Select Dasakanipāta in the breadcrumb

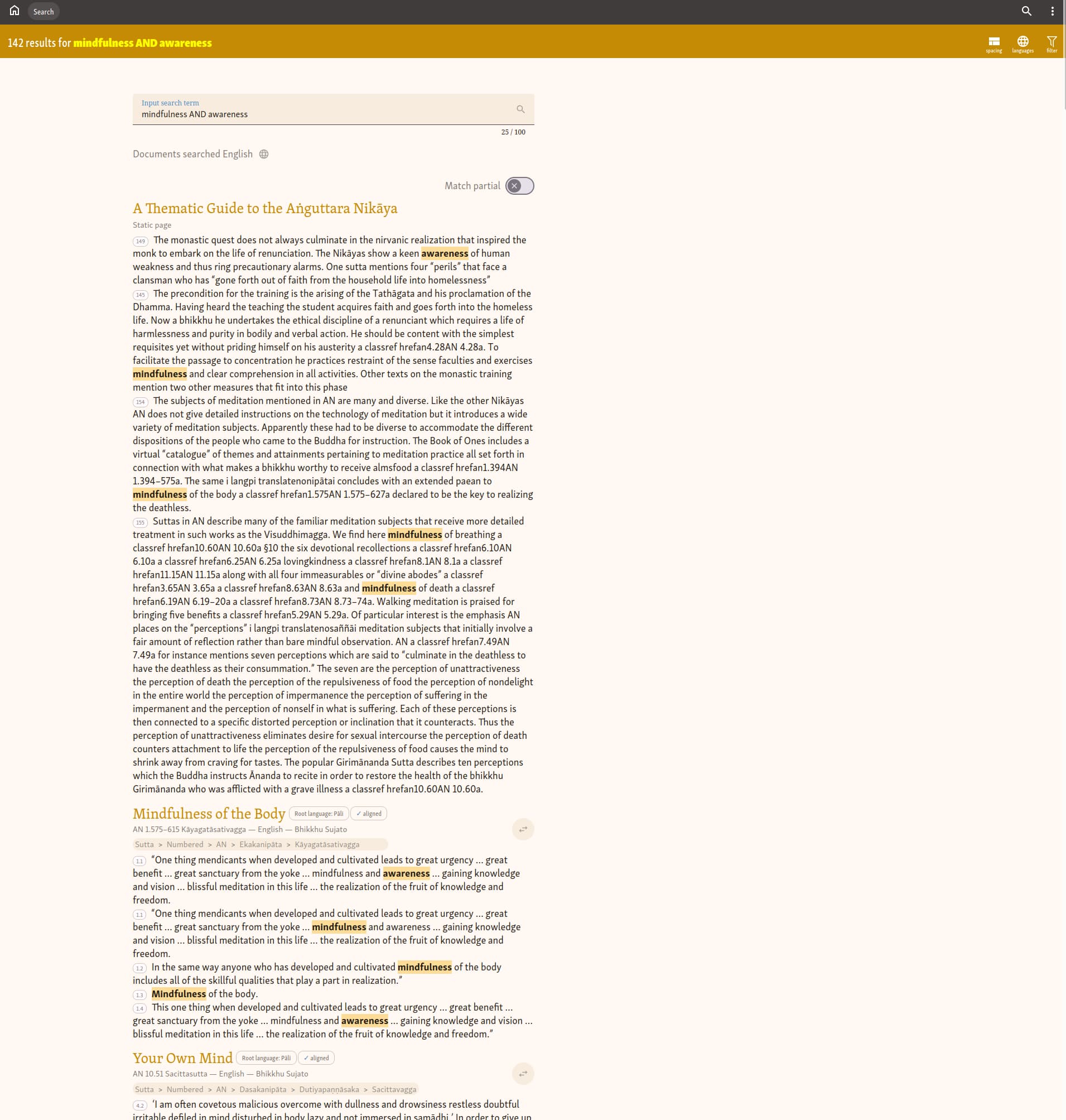pyautogui.click(x=263, y=1089)
